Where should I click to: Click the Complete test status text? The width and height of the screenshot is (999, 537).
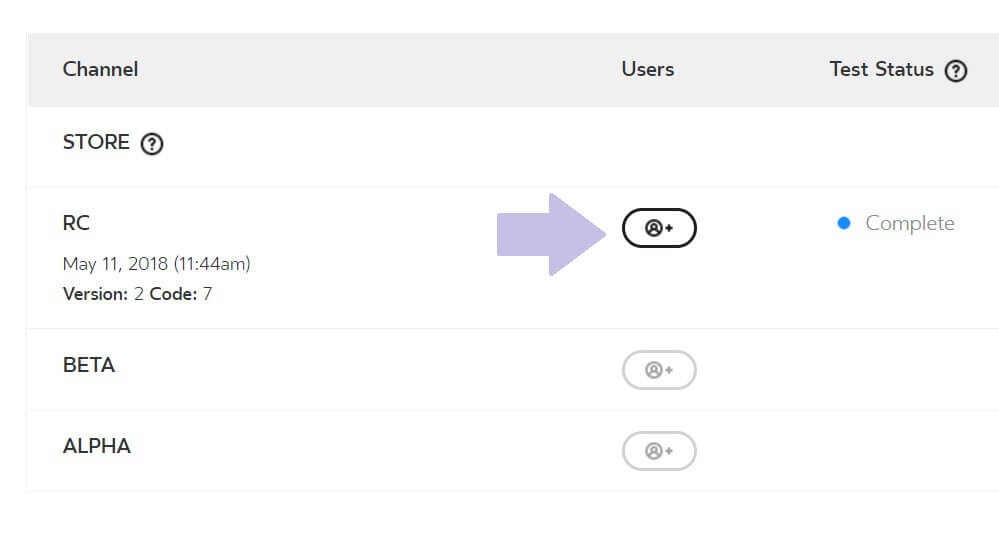pyautogui.click(x=909, y=224)
